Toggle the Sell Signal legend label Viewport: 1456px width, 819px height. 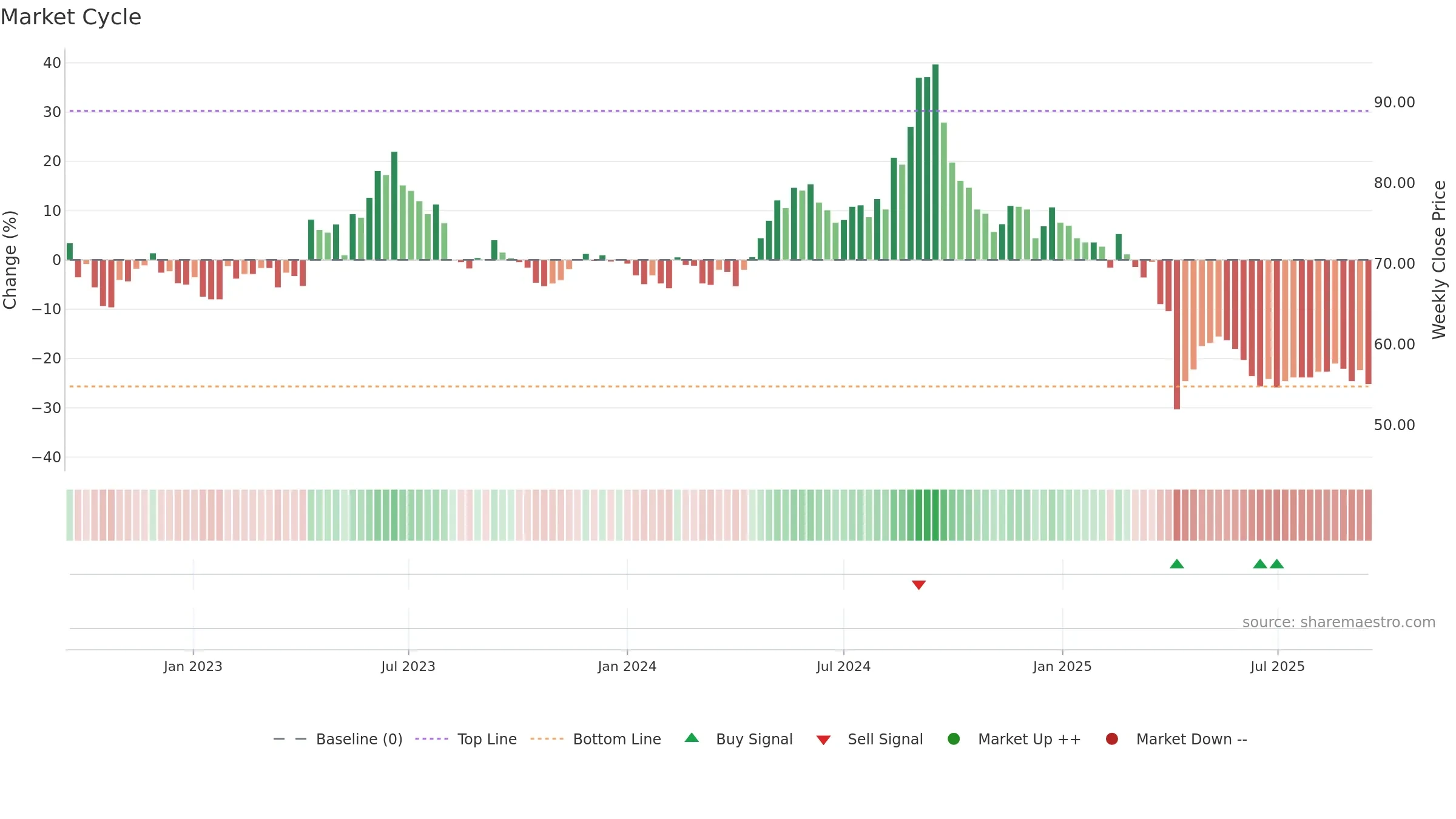885,739
